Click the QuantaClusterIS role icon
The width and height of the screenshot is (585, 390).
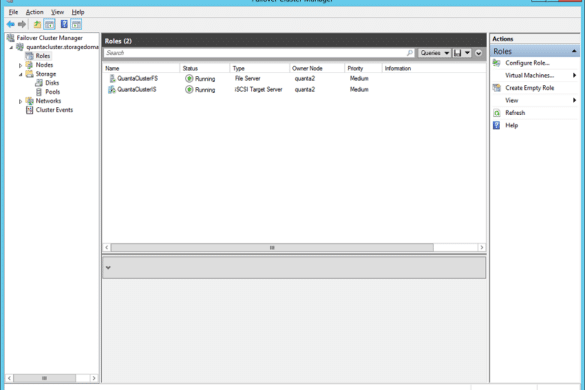click(112, 90)
